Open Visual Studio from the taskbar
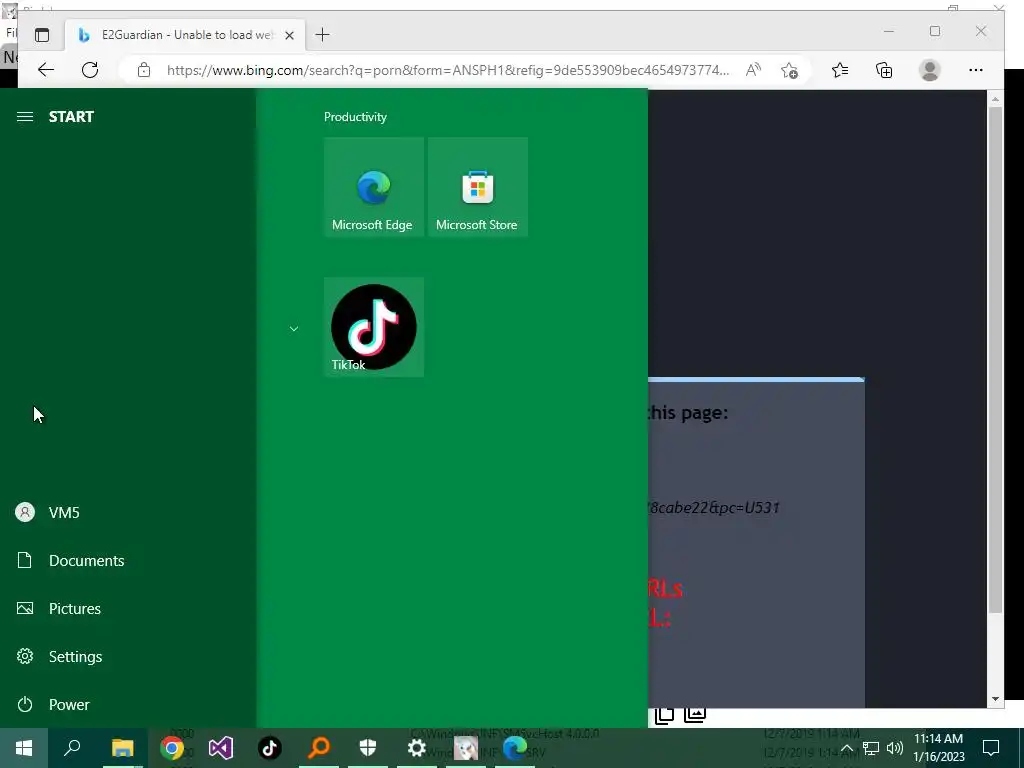This screenshot has height=768, width=1024. 221,748
